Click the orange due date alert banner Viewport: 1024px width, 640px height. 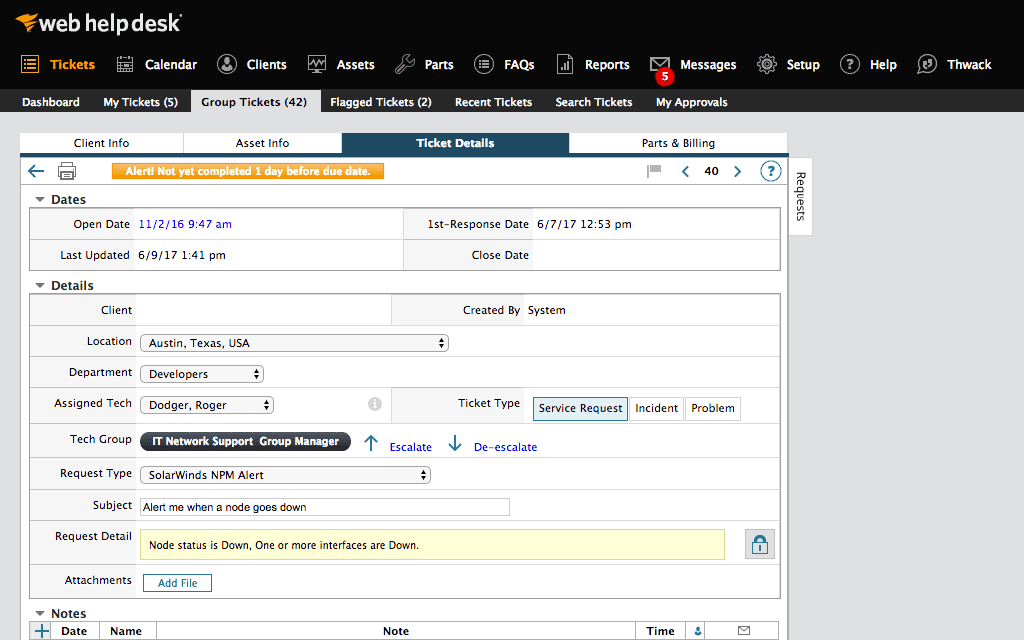click(x=248, y=171)
